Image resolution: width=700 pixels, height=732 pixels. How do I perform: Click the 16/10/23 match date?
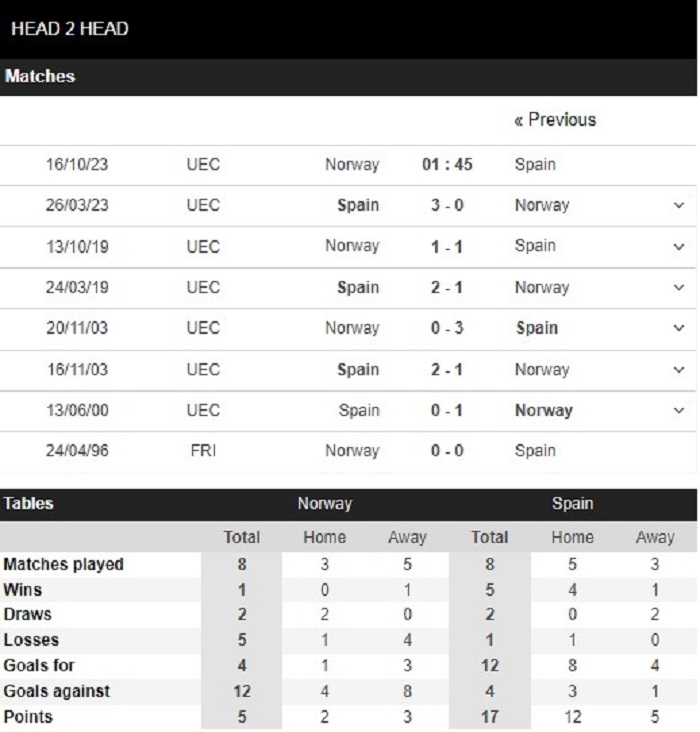point(77,165)
